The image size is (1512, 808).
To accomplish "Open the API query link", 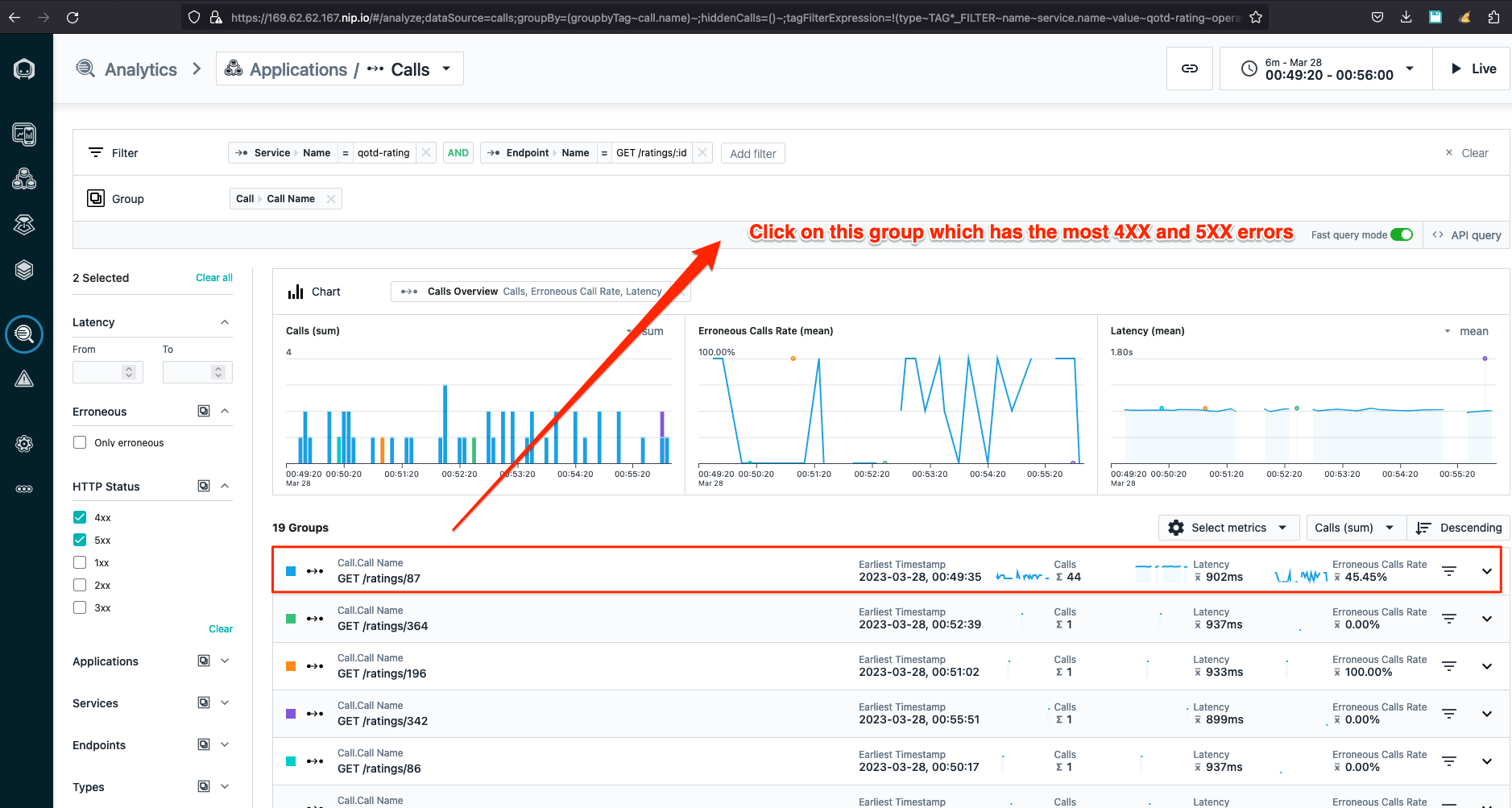I will 1467,235.
